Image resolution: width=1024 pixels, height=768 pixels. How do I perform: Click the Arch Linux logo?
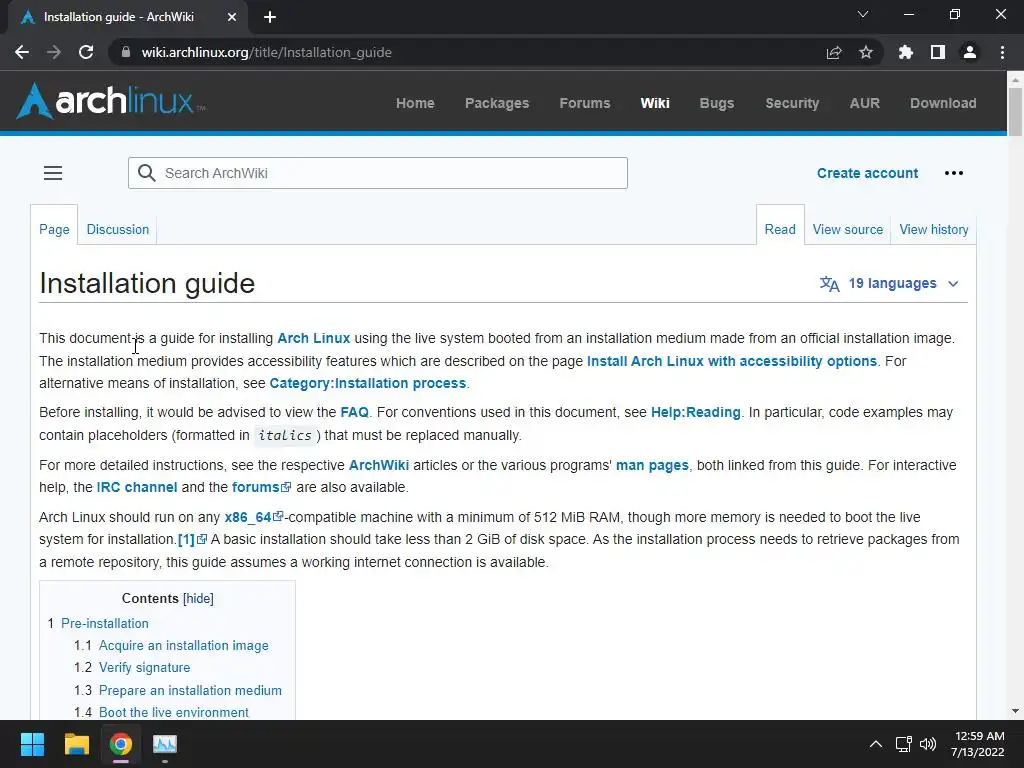[x=110, y=101]
